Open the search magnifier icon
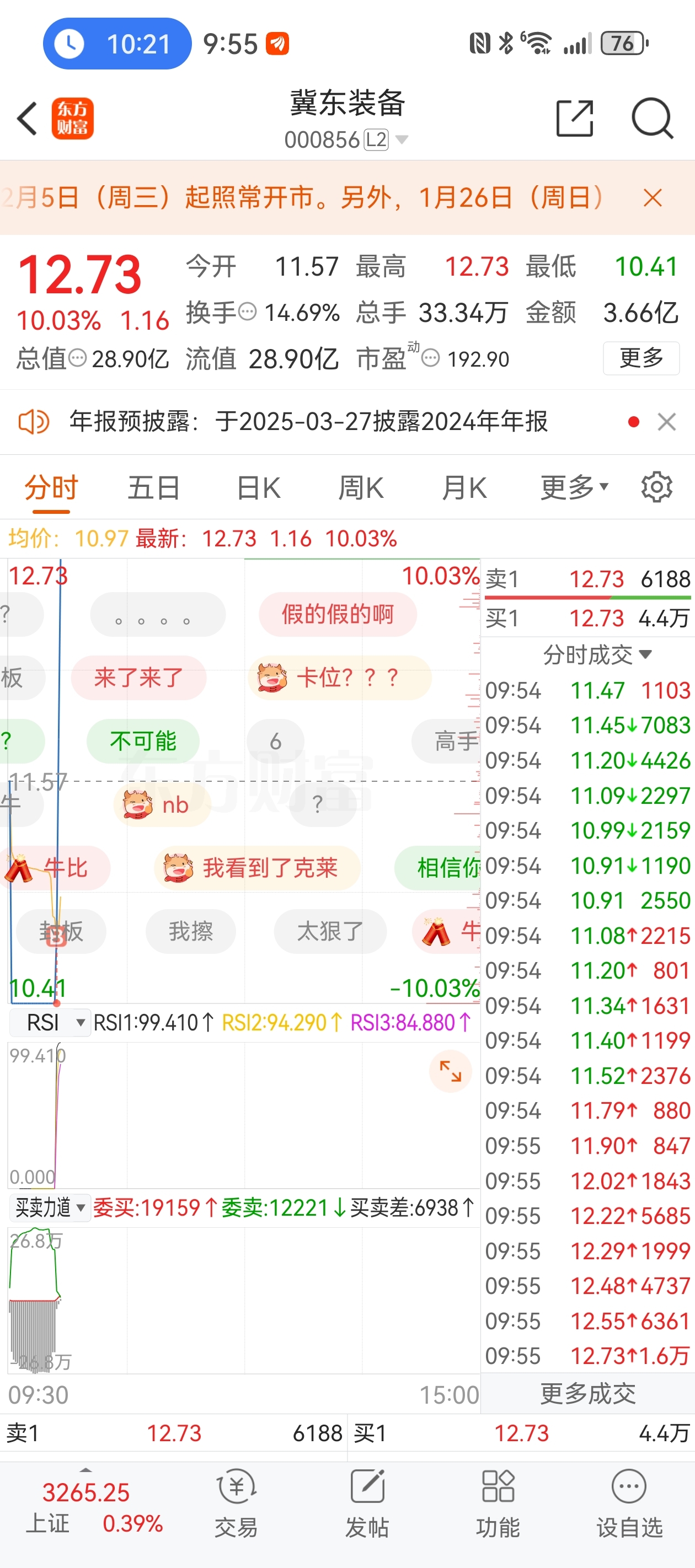Image resolution: width=695 pixels, height=1568 pixels. [652, 118]
